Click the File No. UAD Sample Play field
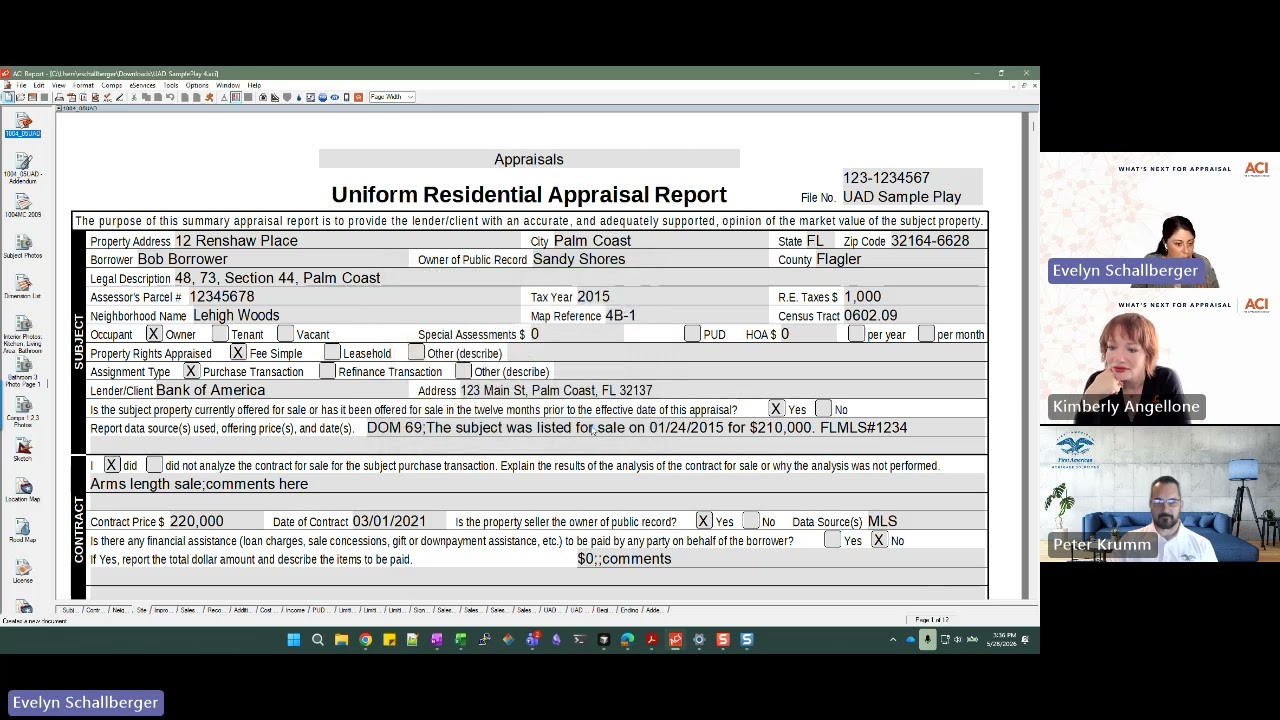The image size is (1280, 720). coord(912,197)
